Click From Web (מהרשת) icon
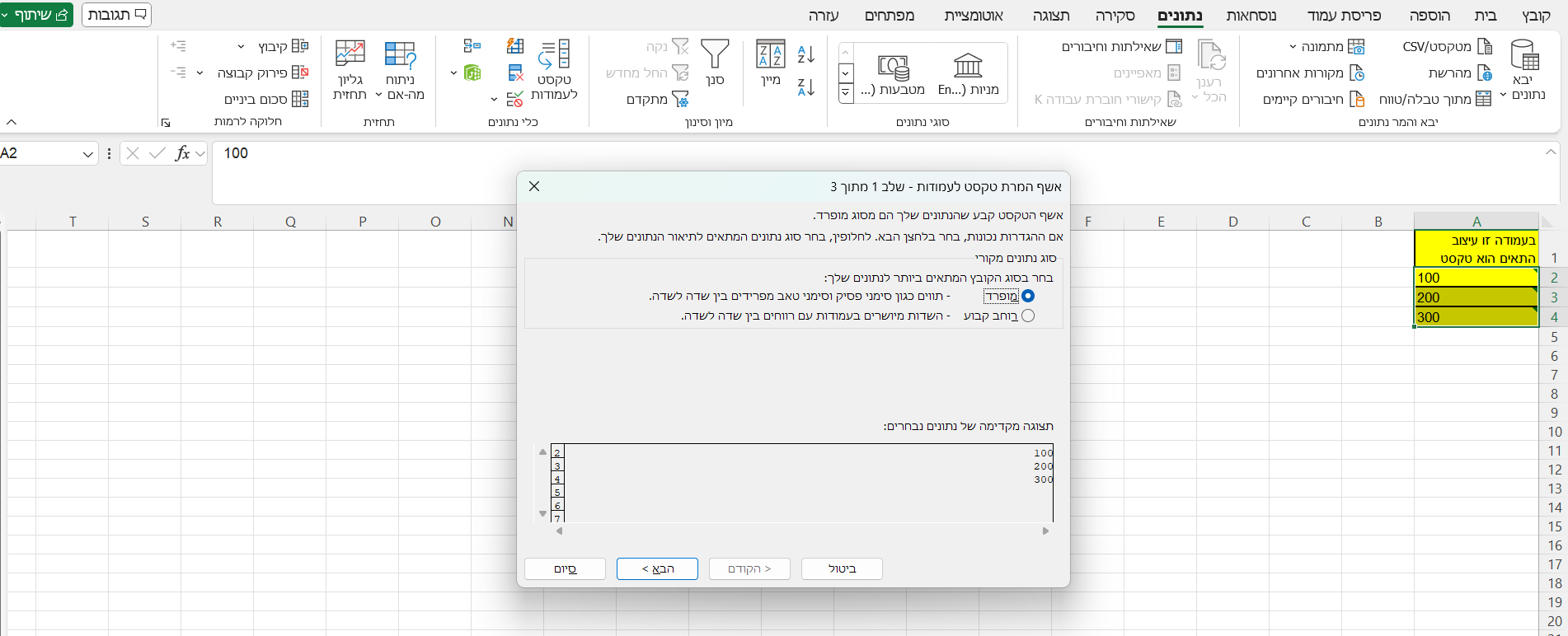 point(1484,72)
